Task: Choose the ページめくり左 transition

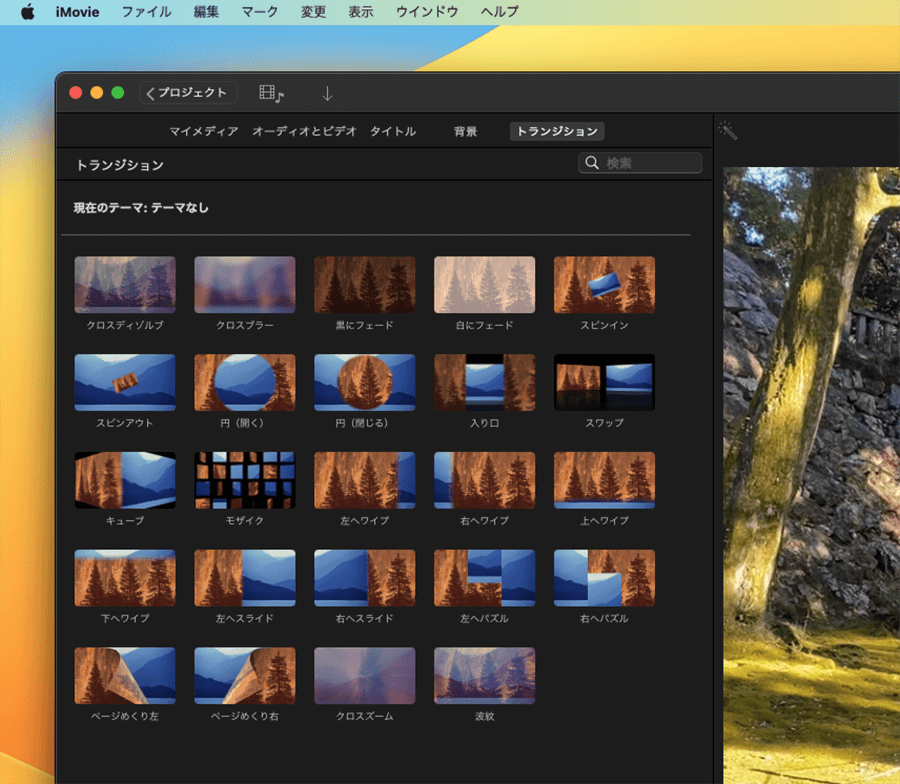Action: coord(125,676)
